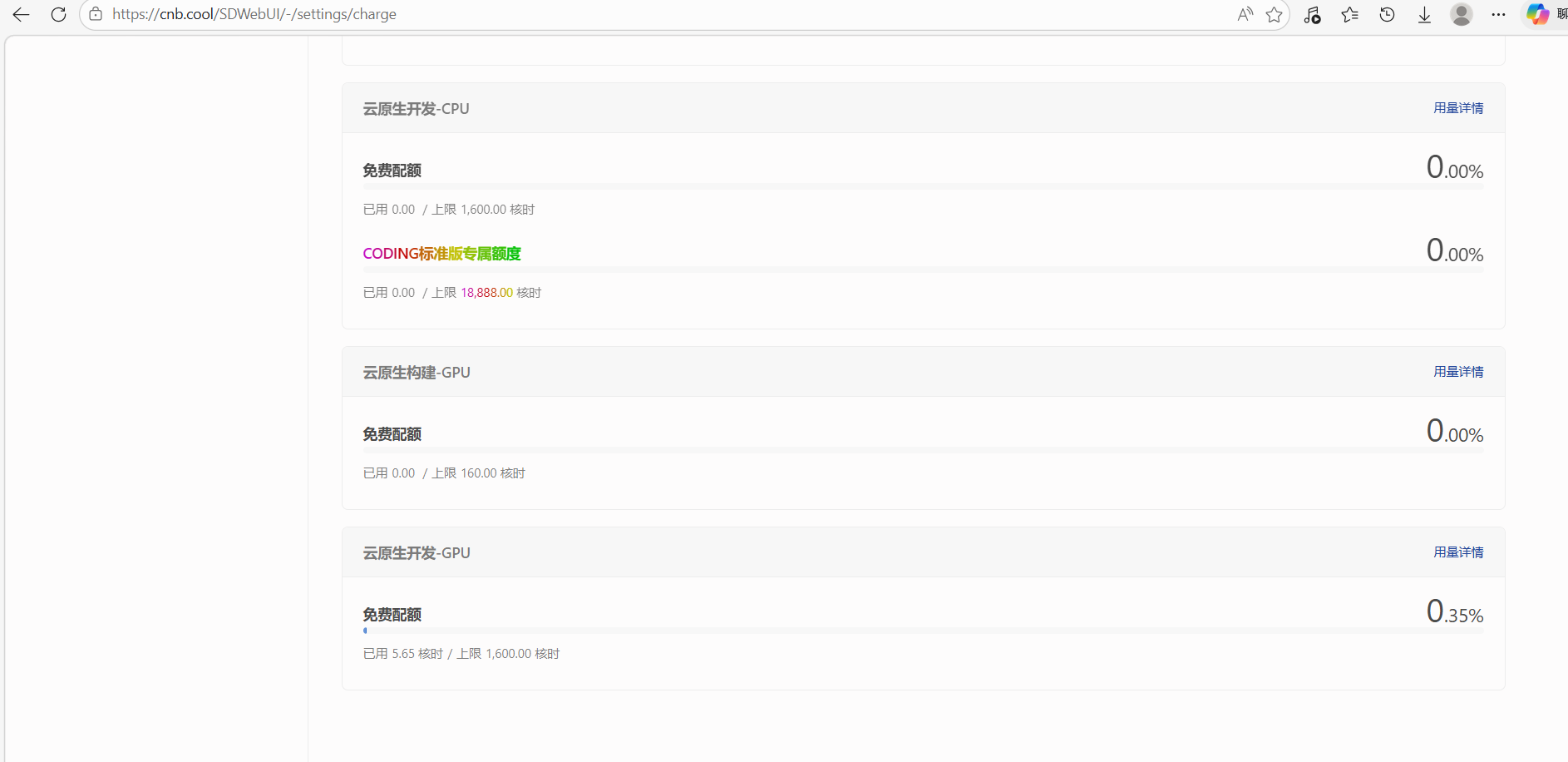Screen dimensions: 1568x762
Task: Open the downloads arrow icon
Action: pos(1424,14)
